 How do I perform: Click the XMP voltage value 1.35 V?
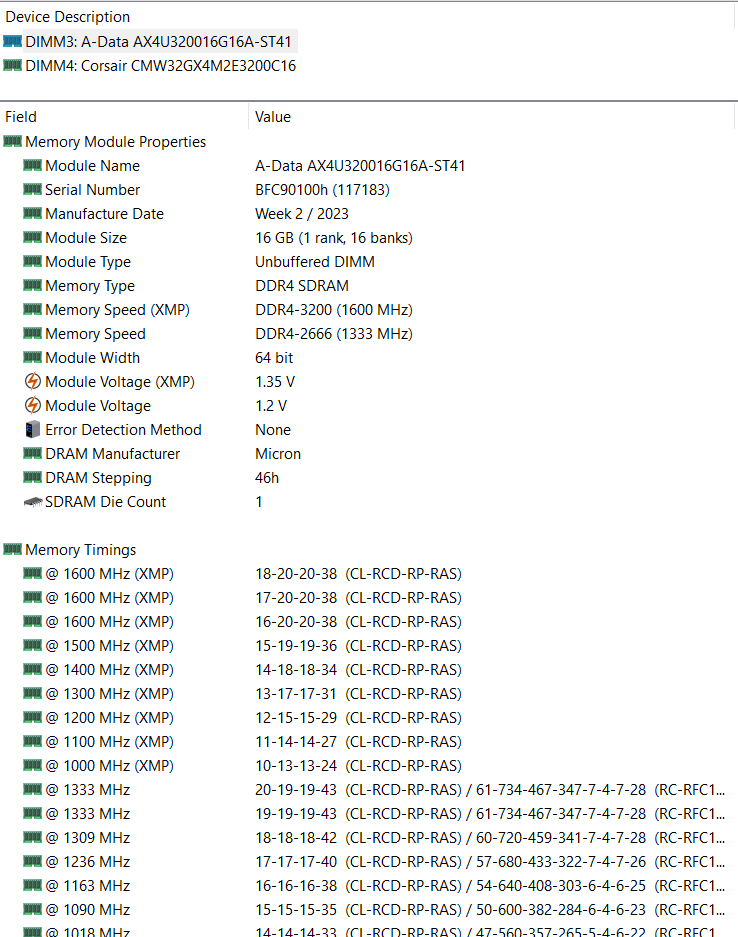pos(275,381)
